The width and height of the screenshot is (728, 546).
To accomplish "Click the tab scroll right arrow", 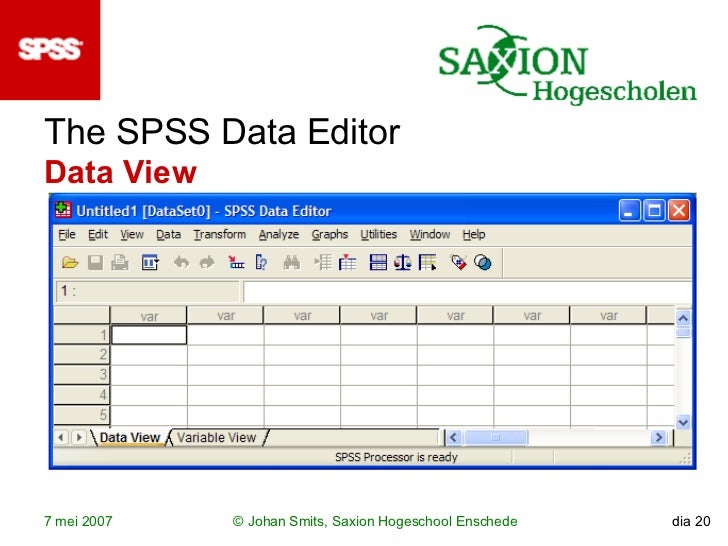I will click(x=79, y=437).
